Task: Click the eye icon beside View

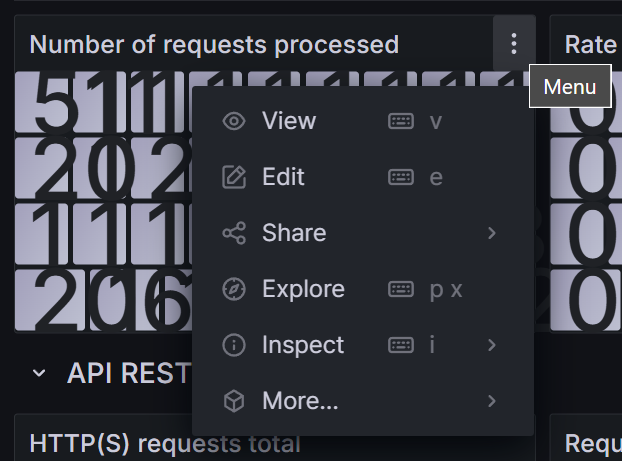Action: click(x=234, y=121)
